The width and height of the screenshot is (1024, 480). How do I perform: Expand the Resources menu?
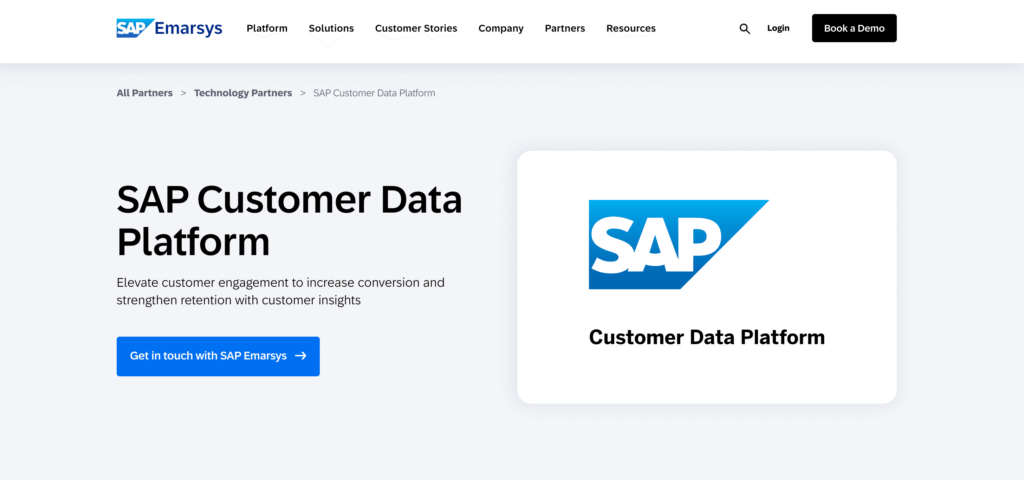tap(631, 28)
